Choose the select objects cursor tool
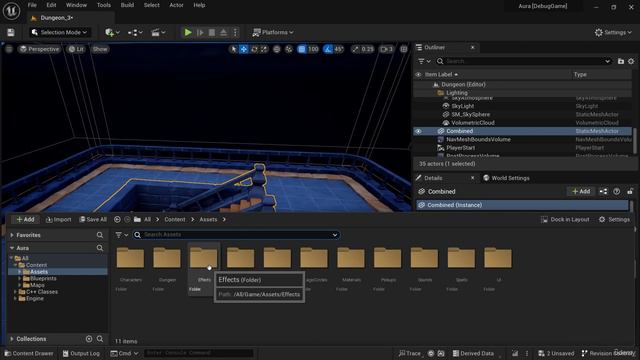This screenshot has height=360, width=640. tap(233, 49)
